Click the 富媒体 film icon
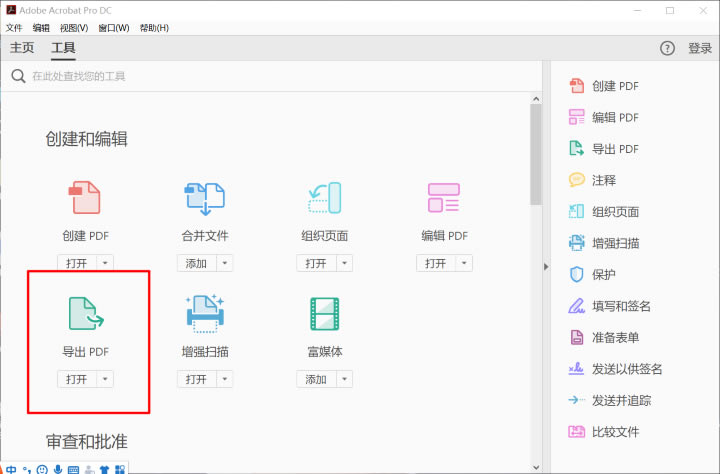The height and width of the screenshot is (474, 720). point(325,314)
